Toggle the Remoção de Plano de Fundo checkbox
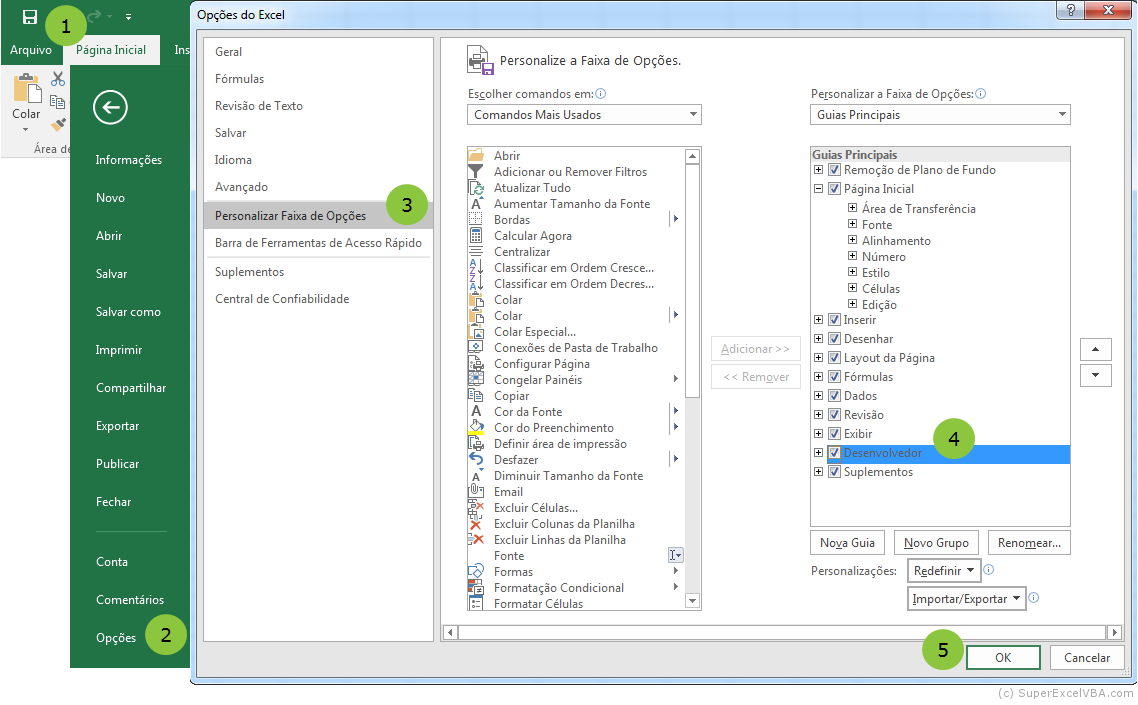This screenshot has width=1138, height=705. [x=835, y=170]
